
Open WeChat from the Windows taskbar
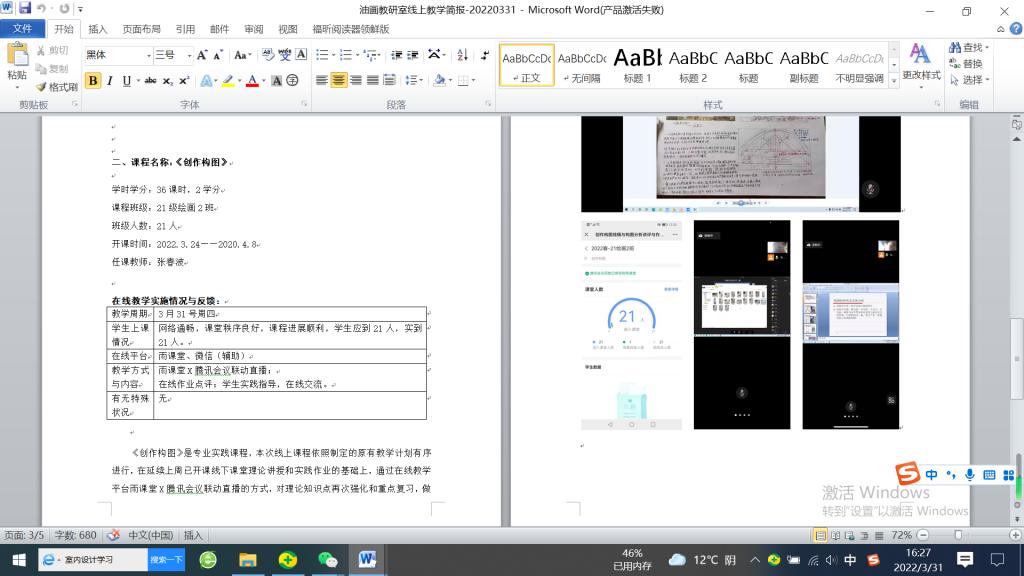tap(328, 559)
